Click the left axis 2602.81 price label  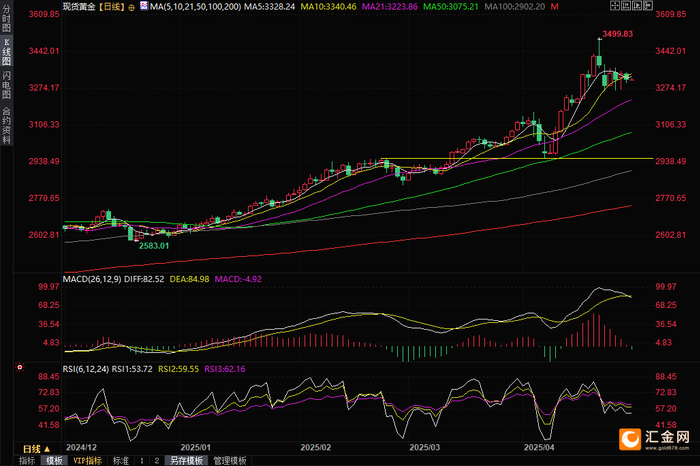click(x=44, y=235)
